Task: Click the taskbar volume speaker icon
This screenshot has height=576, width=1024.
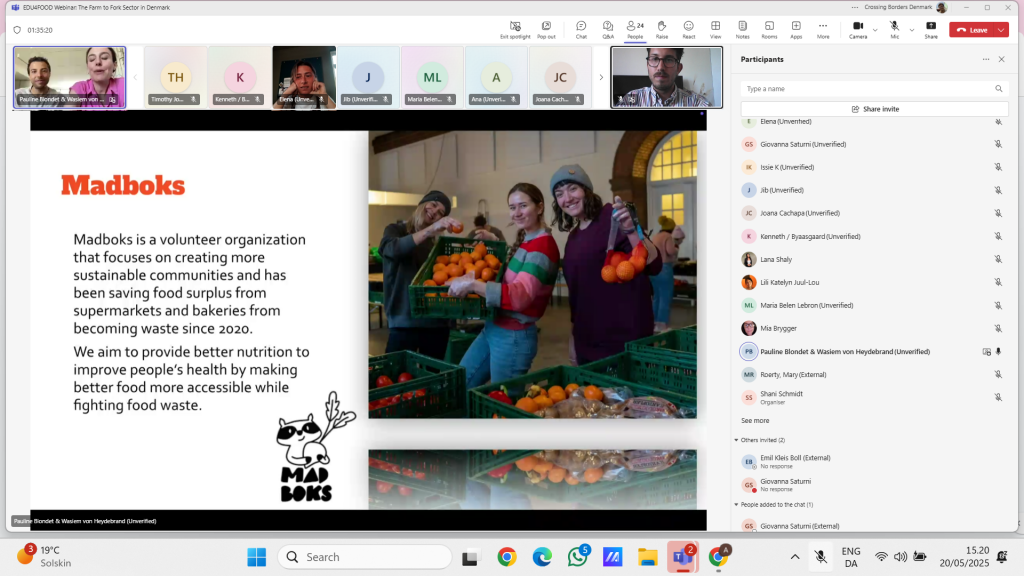Action: coord(901,557)
